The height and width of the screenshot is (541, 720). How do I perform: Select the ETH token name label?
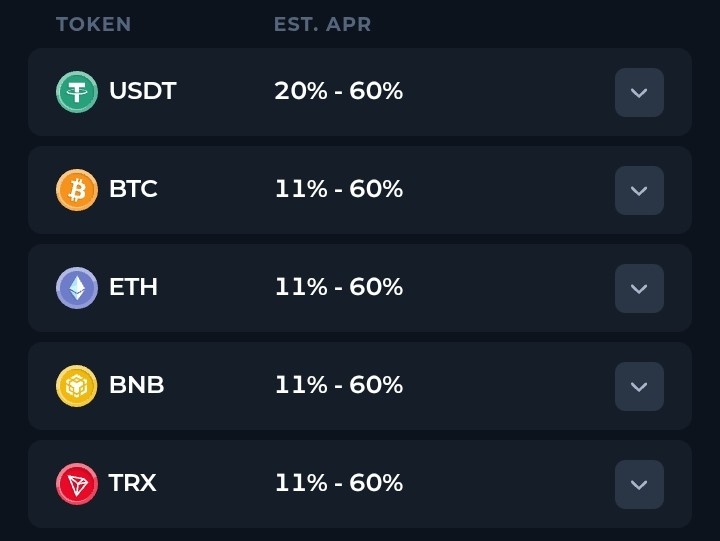pos(133,288)
